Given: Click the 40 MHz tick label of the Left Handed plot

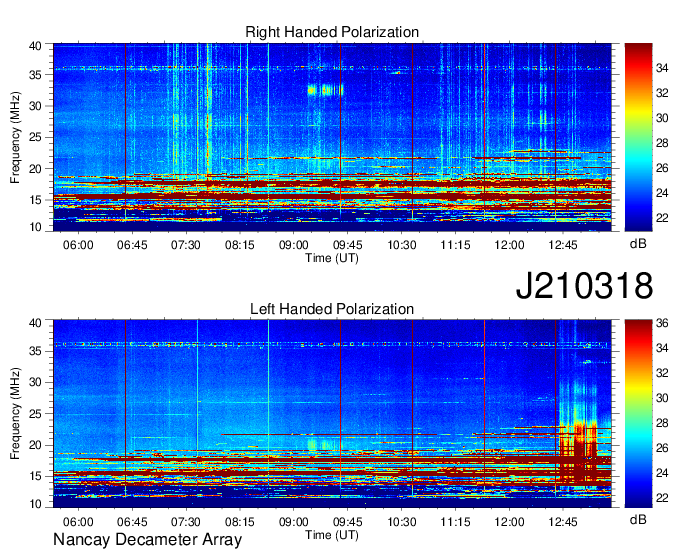Looking at the screenshot, I should [35, 323].
